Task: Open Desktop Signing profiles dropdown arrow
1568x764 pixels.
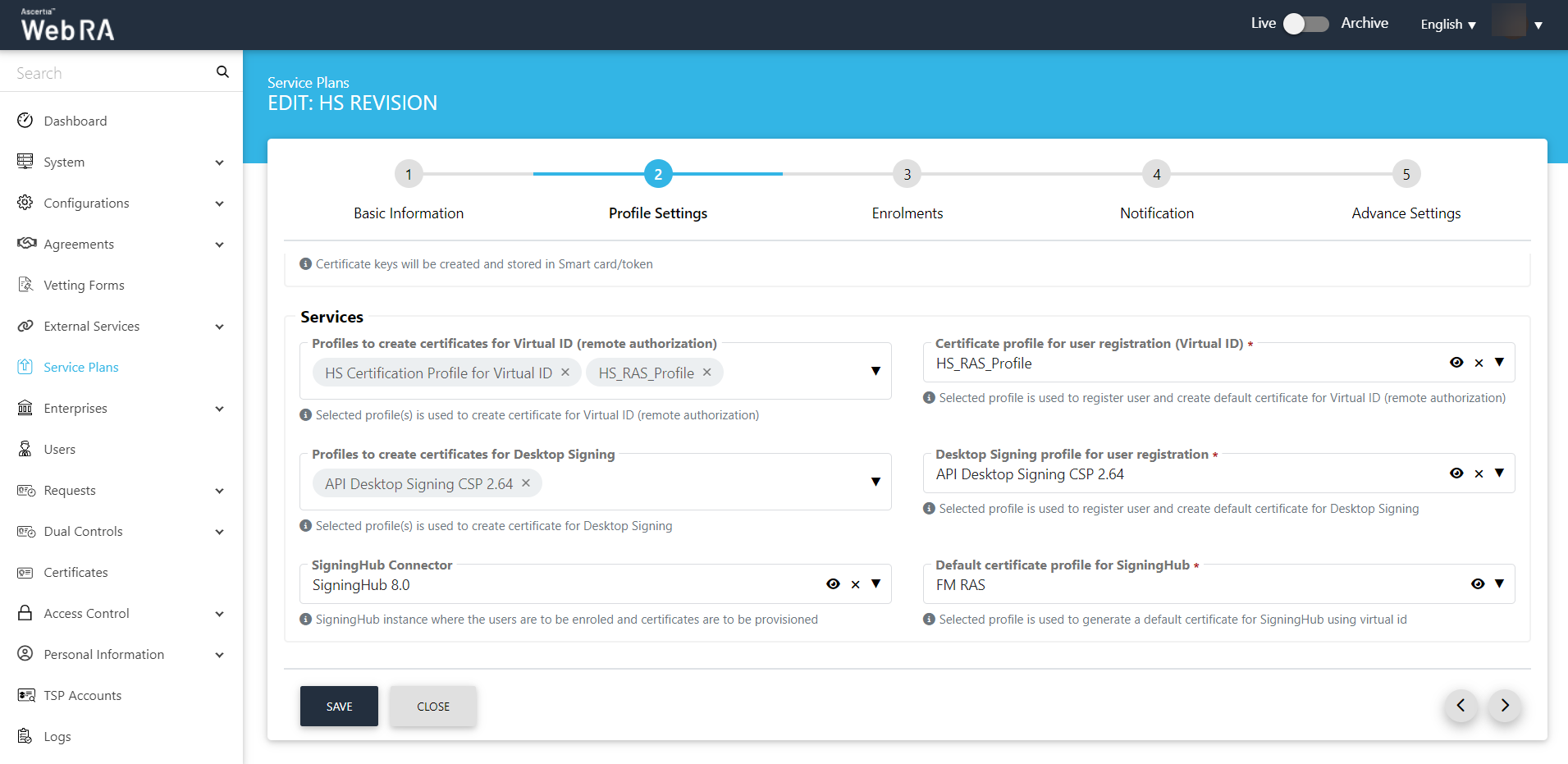Action: coord(875,482)
